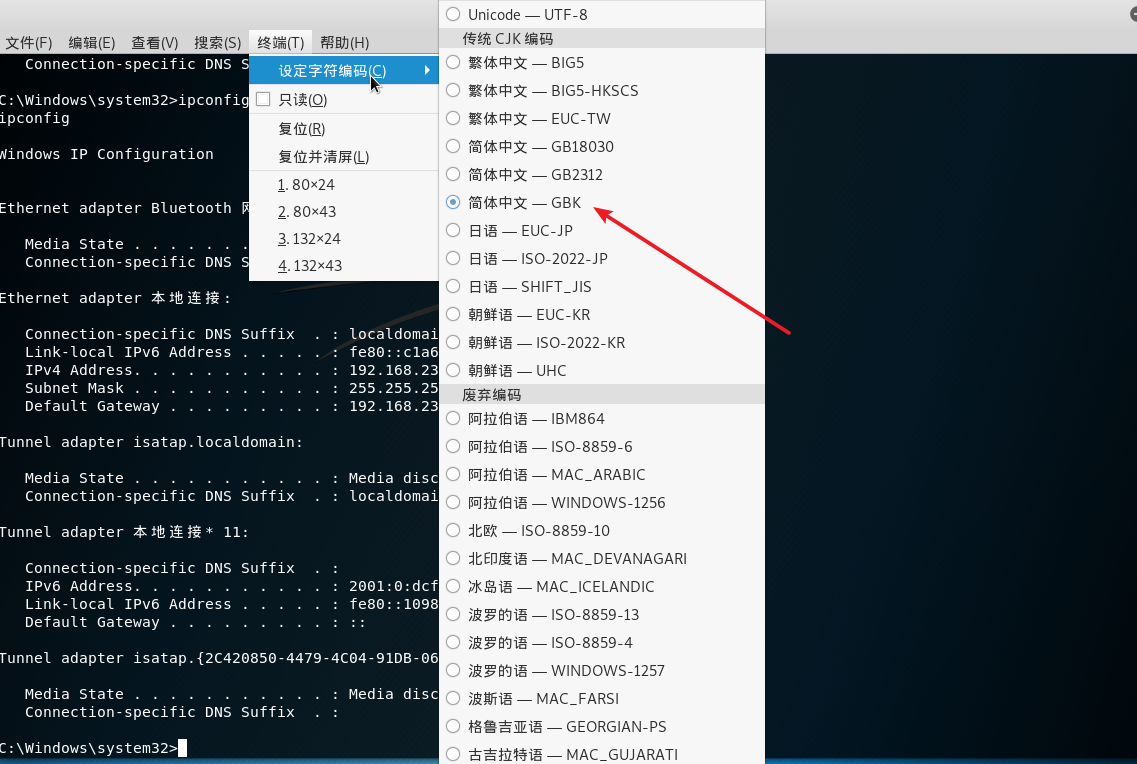Choose 复位(R) from the terminal menu
1137x764 pixels.
(x=301, y=129)
